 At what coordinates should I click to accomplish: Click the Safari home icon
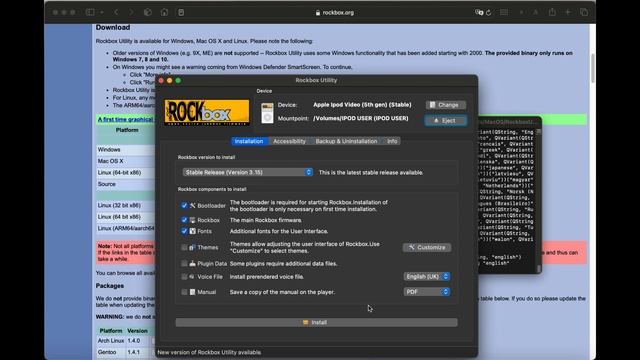click(164, 12)
